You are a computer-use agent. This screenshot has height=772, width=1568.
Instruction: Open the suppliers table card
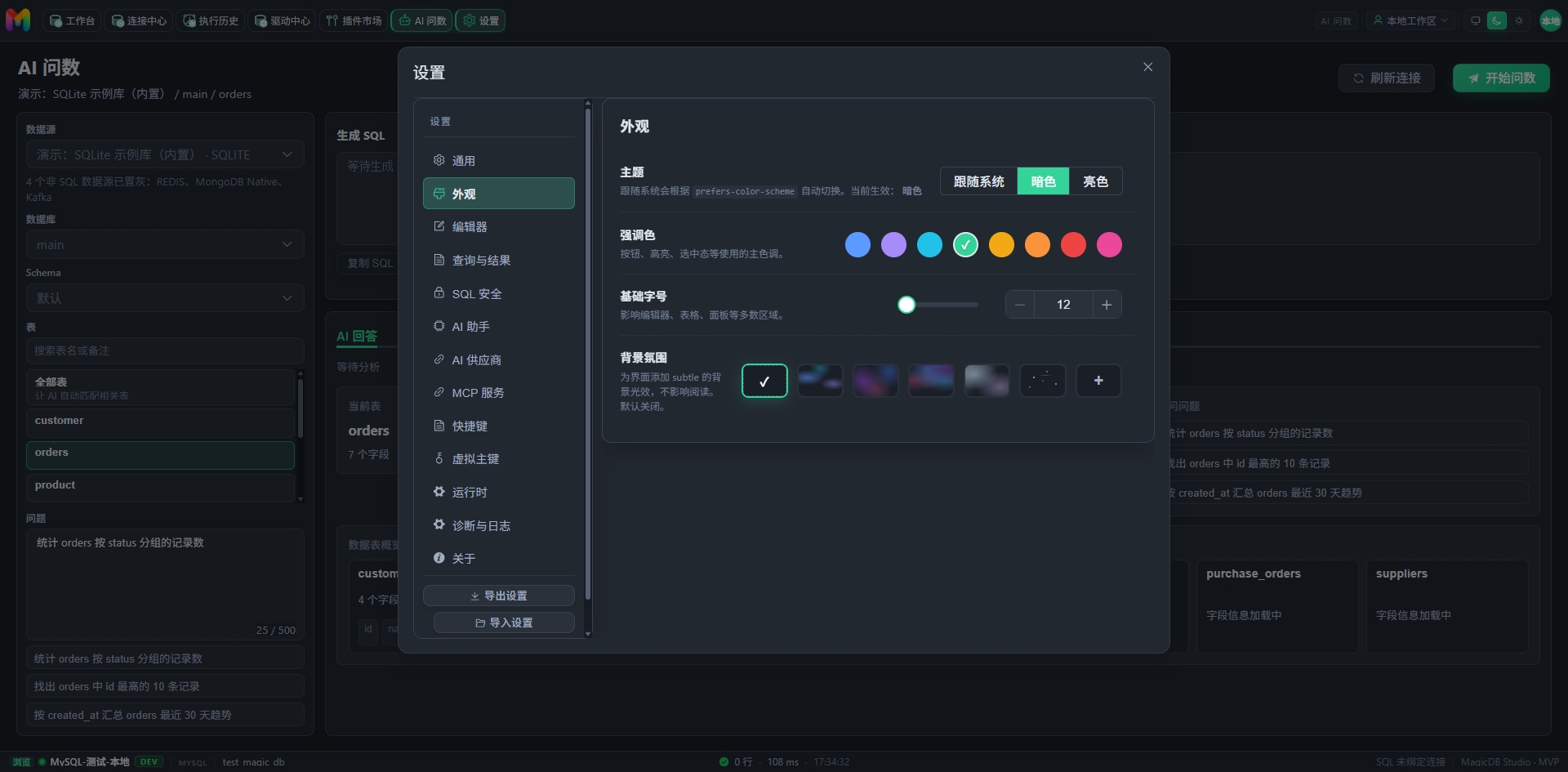[1447, 605]
